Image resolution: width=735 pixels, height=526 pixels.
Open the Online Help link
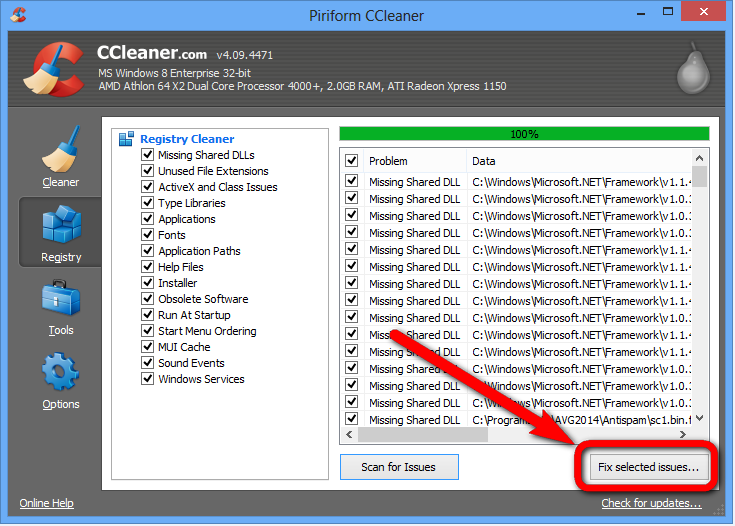click(46, 503)
